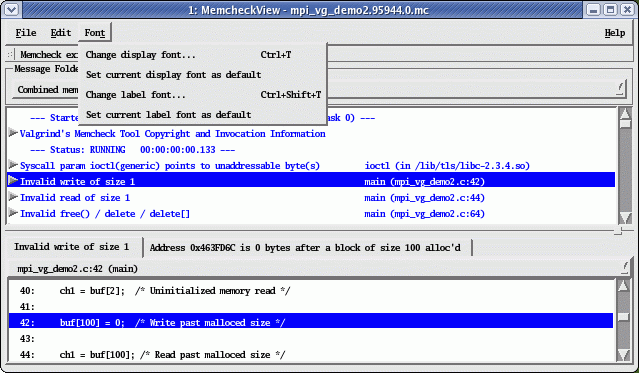Select Invalid free() / delete / delete[] row
The width and height of the screenshot is (639, 373).
coord(311,214)
